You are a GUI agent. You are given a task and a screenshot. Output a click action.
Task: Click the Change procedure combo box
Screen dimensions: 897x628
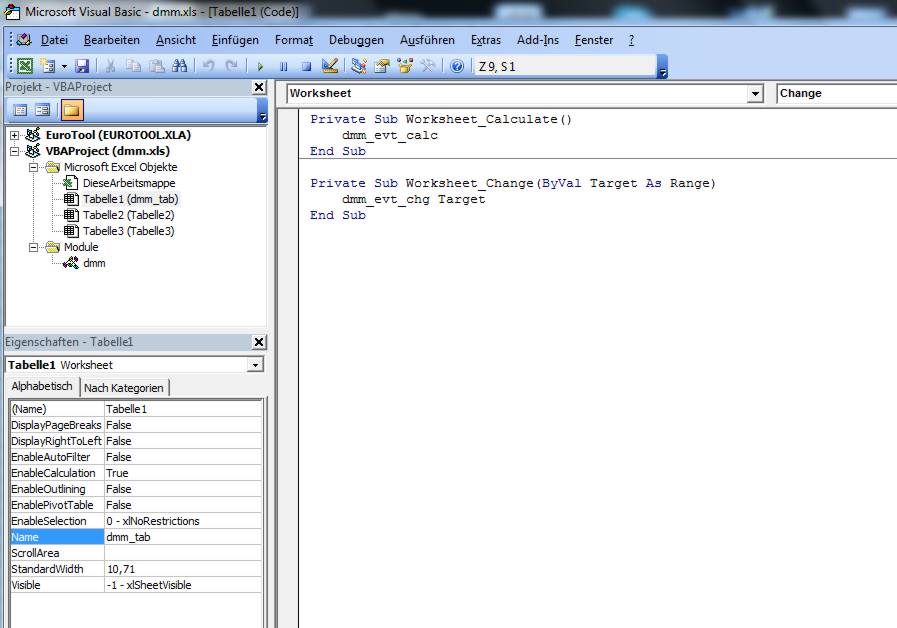pyautogui.click(x=836, y=93)
